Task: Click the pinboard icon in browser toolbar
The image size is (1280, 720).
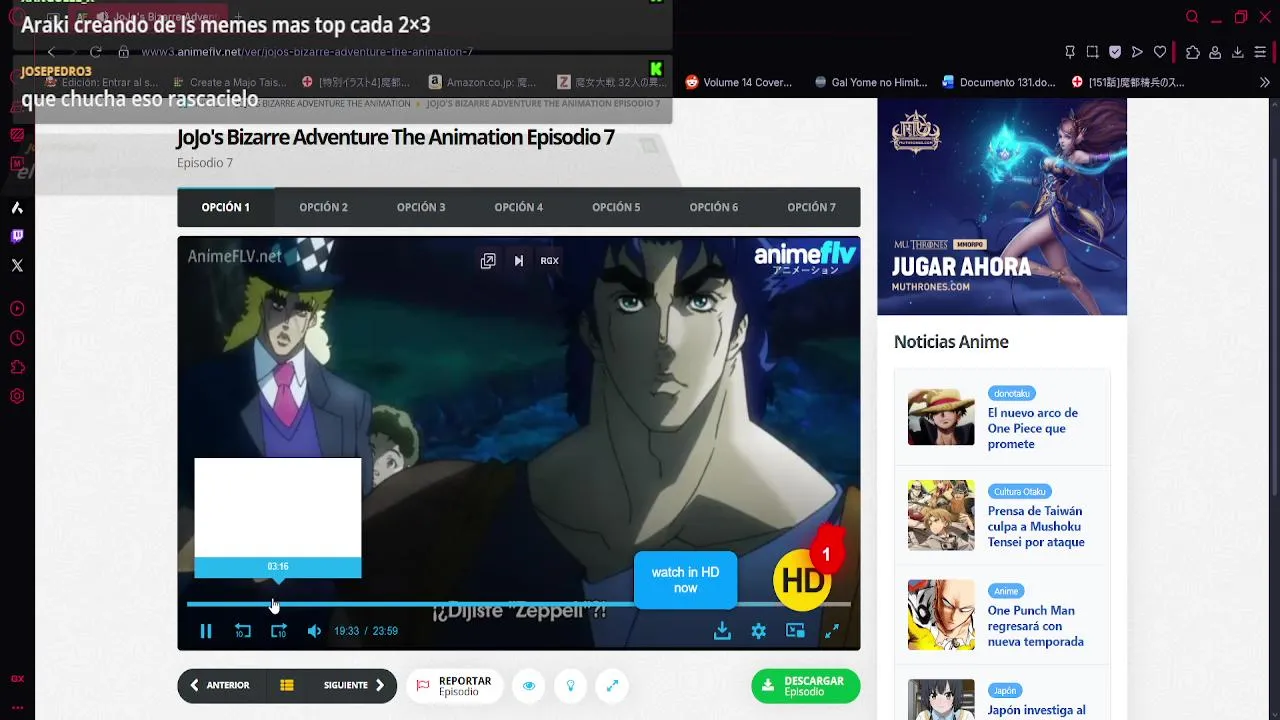Action: pyautogui.click(x=1070, y=52)
